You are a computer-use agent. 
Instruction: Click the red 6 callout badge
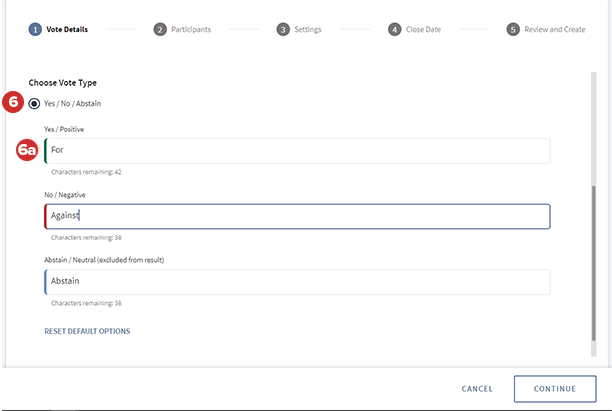pos(14,102)
